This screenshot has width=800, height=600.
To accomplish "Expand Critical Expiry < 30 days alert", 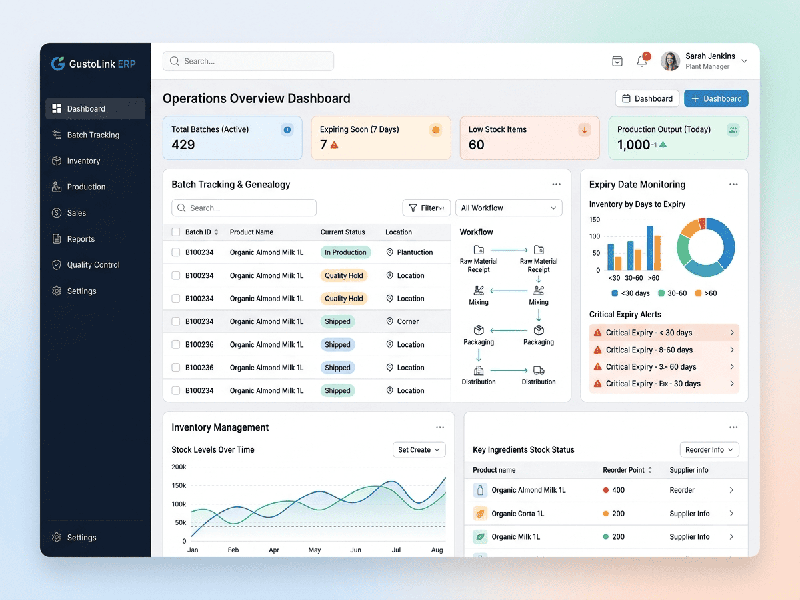I will point(732,333).
